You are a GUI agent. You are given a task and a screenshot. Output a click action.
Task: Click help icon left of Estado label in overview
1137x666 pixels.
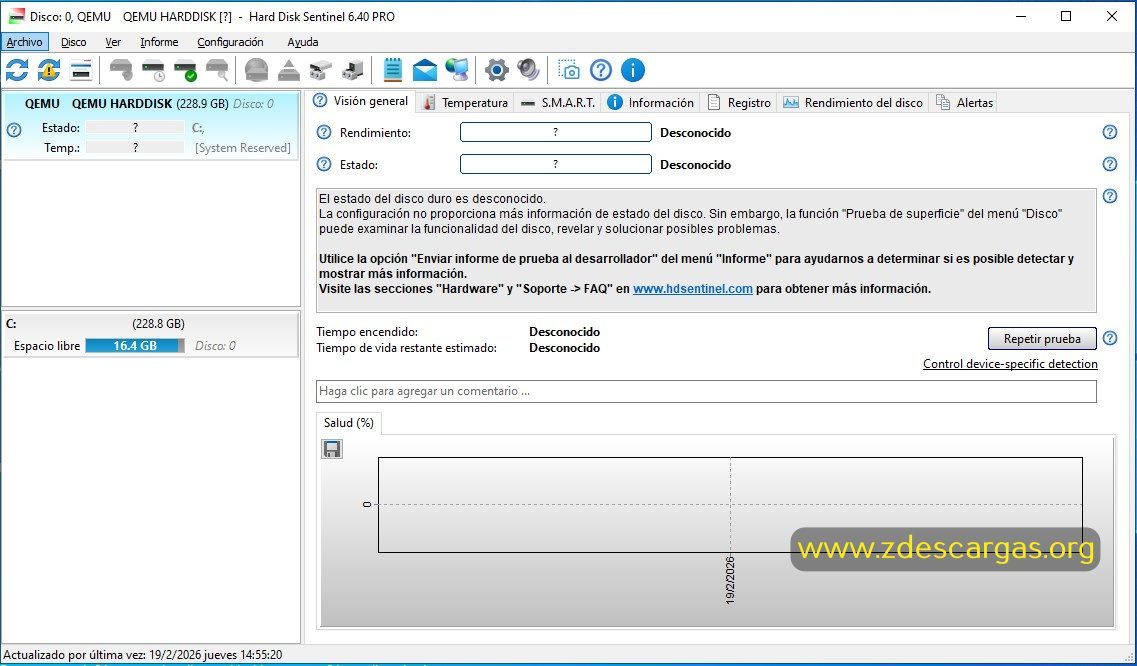click(x=324, y=165)
